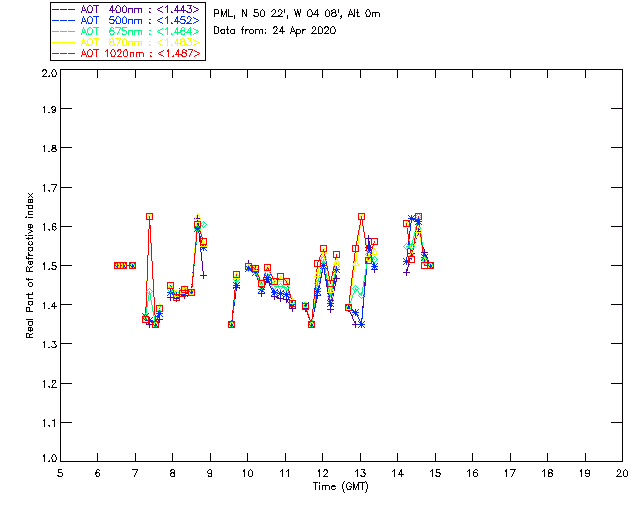
Task: Click the 2.0 tick label on y-axis
Action: pos(47,74)
